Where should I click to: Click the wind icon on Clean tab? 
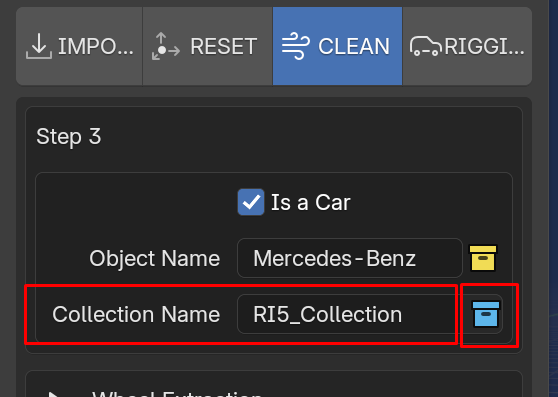pos(296,46)
